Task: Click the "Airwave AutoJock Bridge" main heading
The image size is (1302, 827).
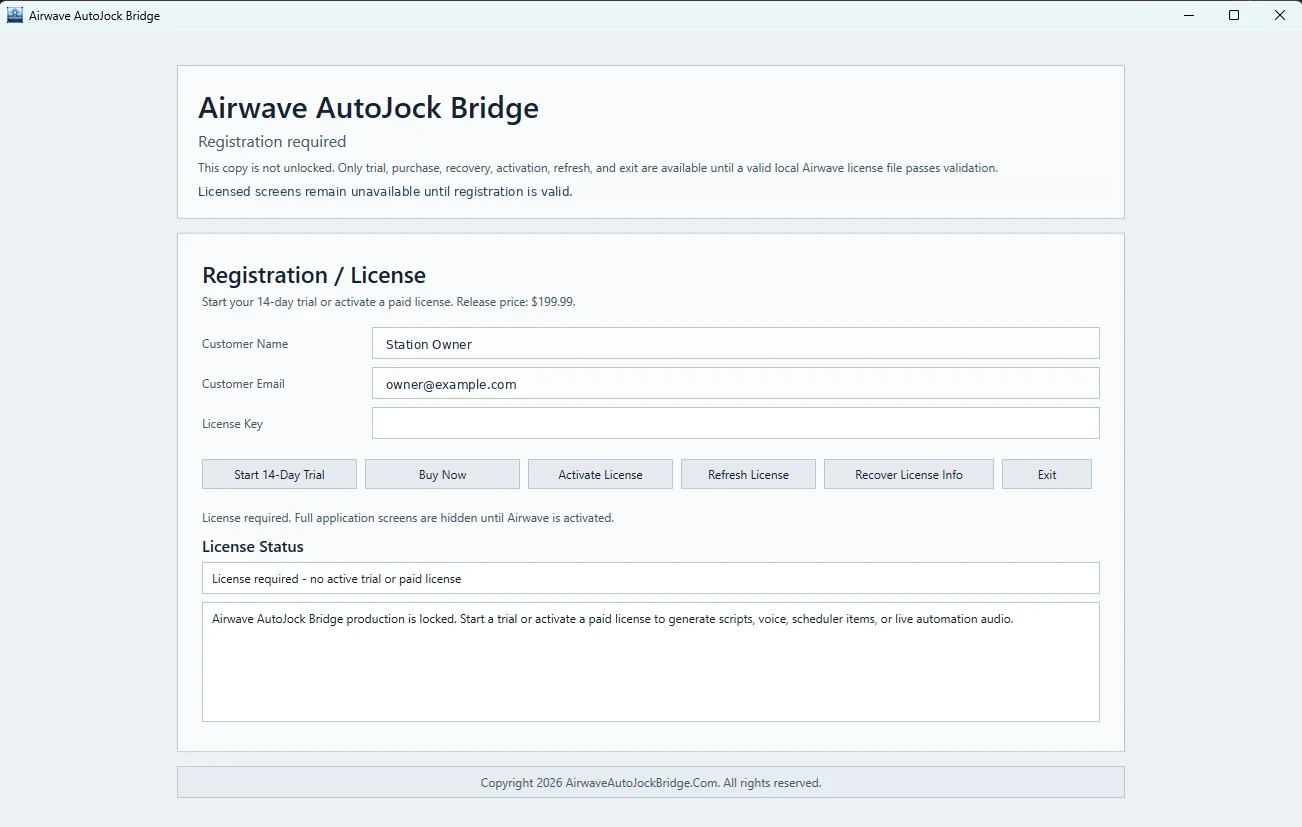Action: [368, 108]
